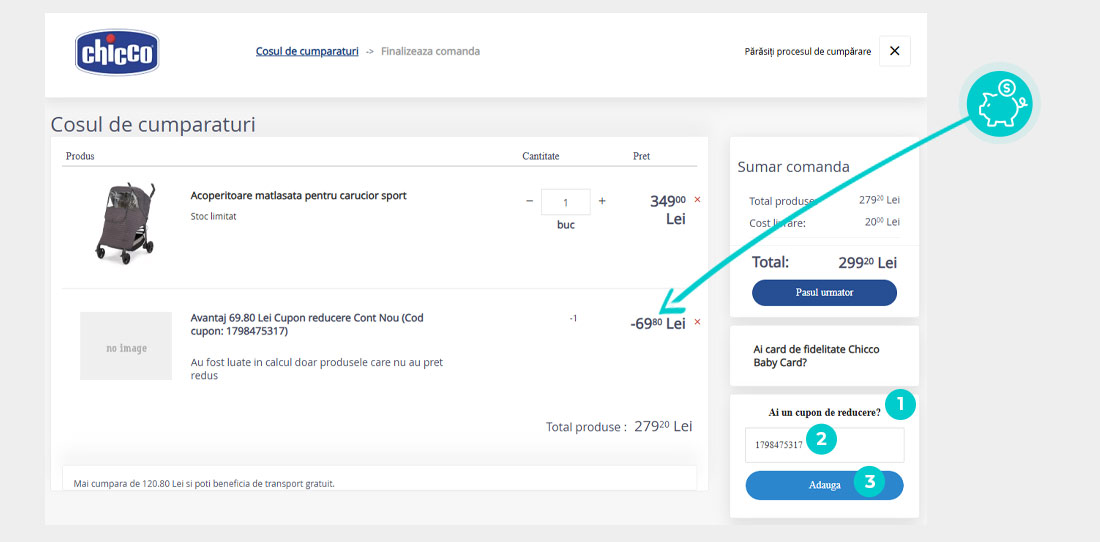Close the checkout with the X button
This screenshot has height=542, width=1100.
[x=894, y=51]
